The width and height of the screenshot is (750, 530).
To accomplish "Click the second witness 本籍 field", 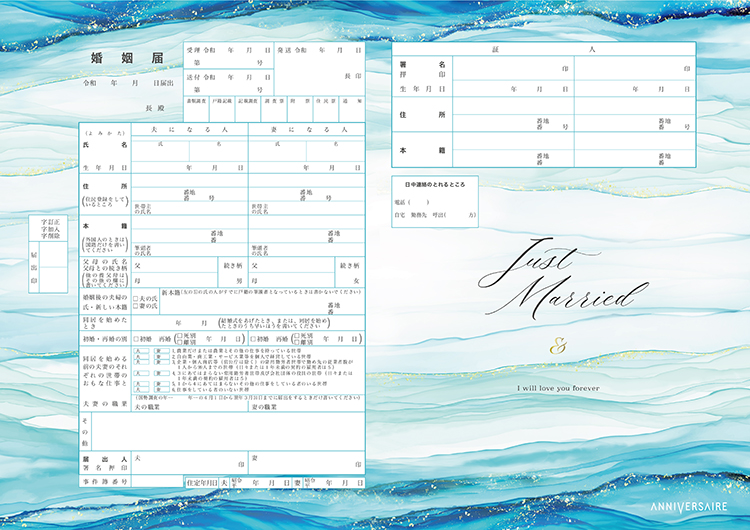I will (x=635, y=150).
